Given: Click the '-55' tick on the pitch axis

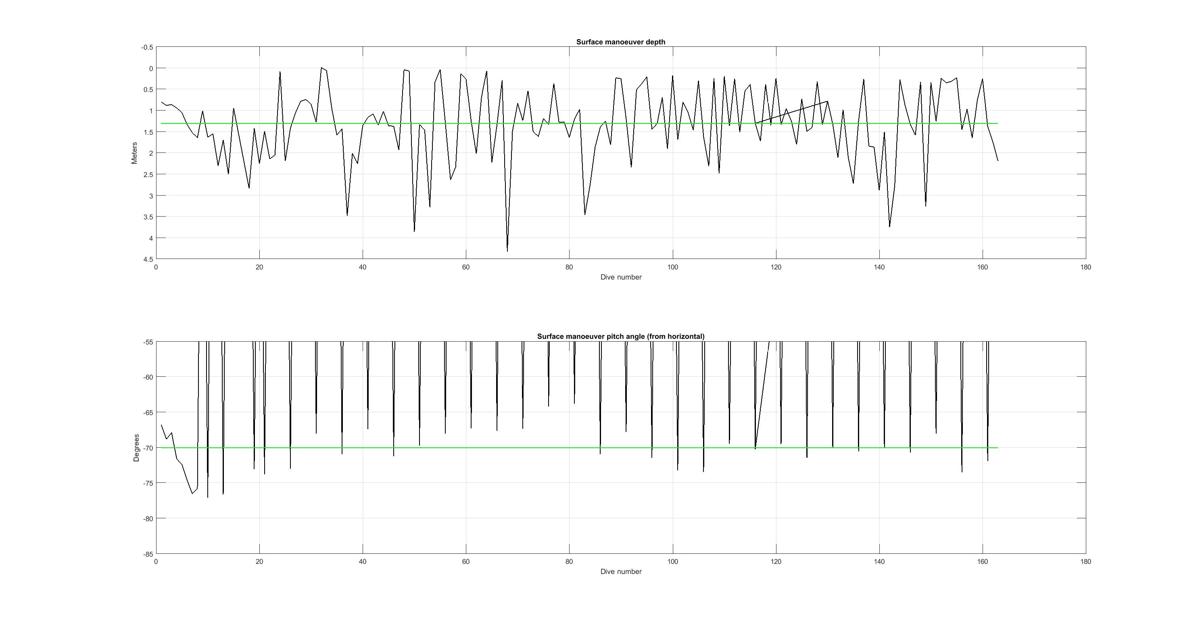Looking at the screenshot, I should (x=149, y=342).
